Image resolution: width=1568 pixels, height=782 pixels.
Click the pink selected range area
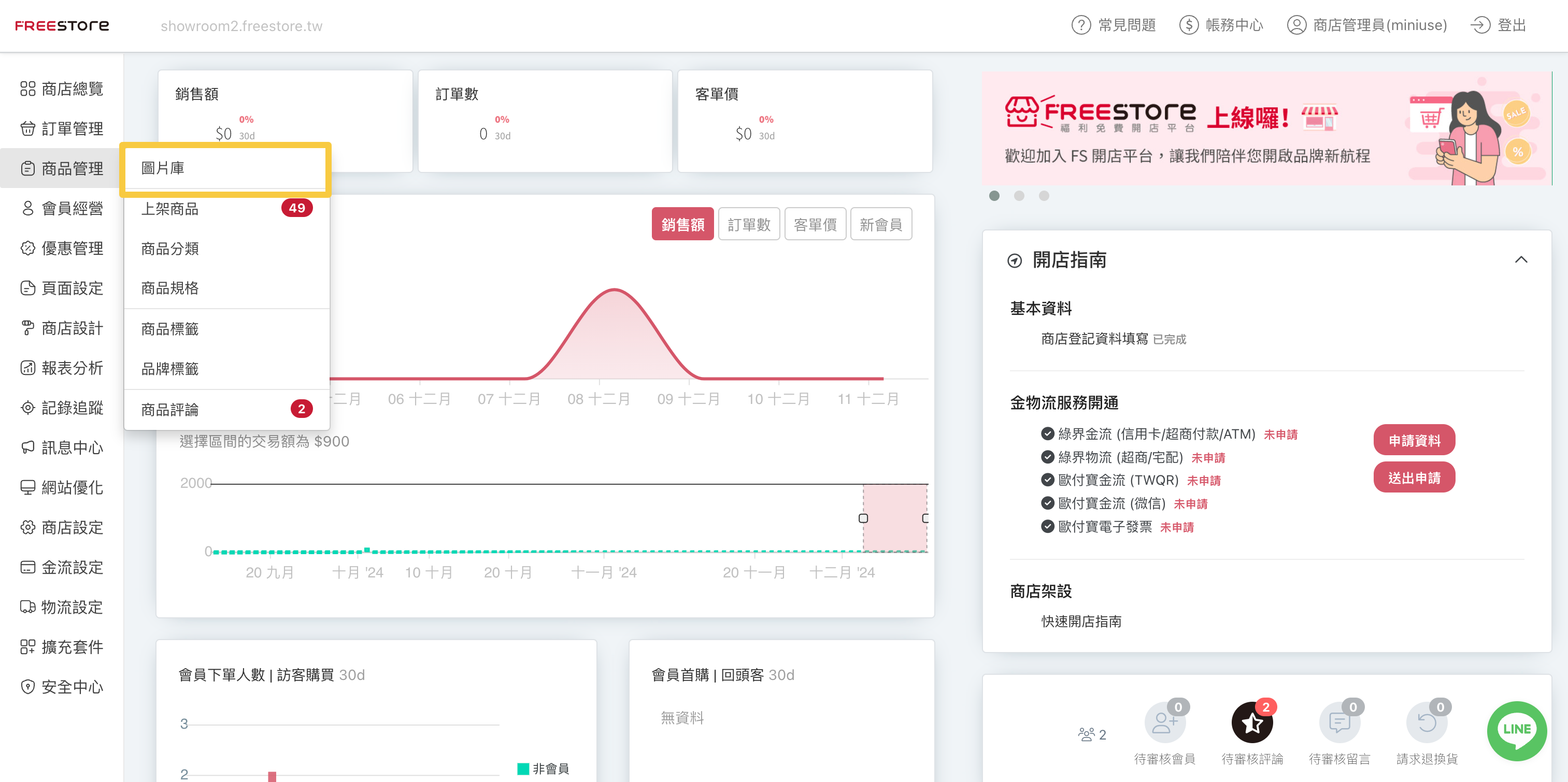pyautogui.click(x=895, y=518)
